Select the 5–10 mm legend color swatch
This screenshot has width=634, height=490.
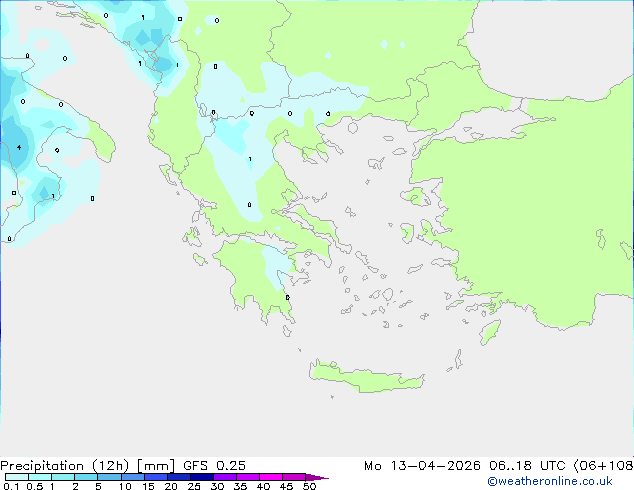109,477
